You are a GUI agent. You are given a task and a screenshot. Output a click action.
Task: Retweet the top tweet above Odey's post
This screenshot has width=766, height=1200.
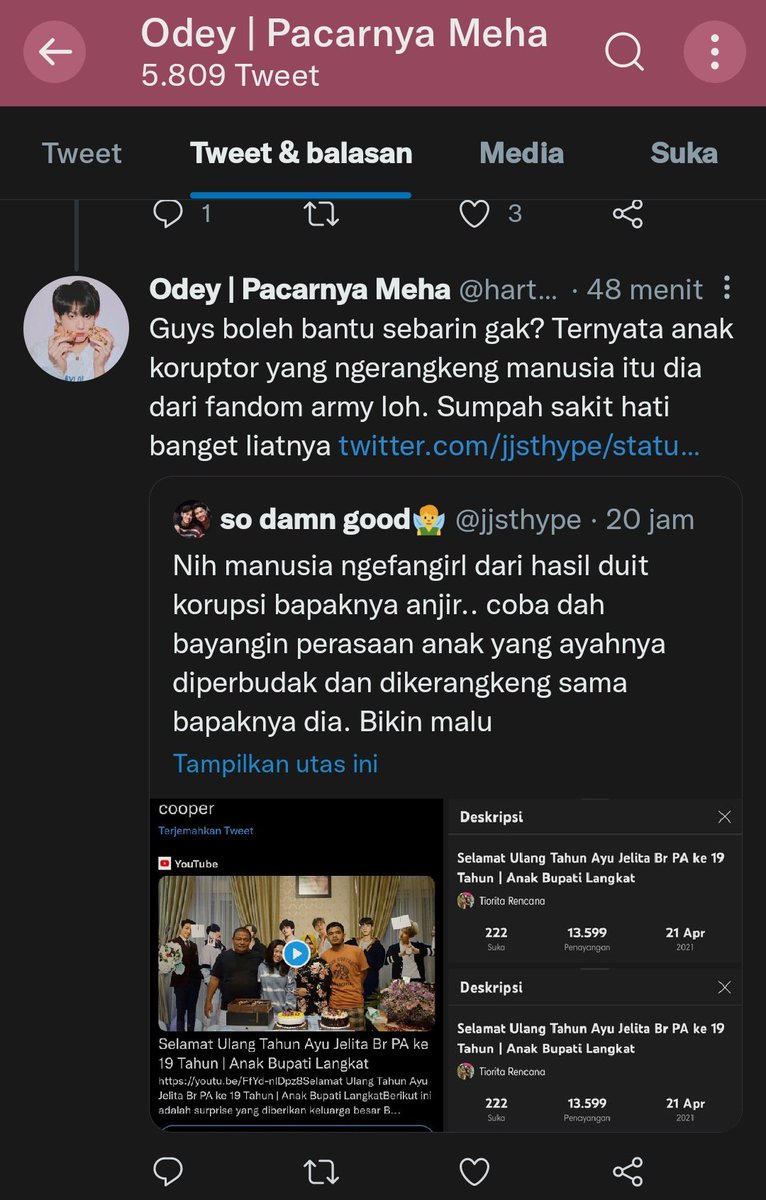point(321,213)
